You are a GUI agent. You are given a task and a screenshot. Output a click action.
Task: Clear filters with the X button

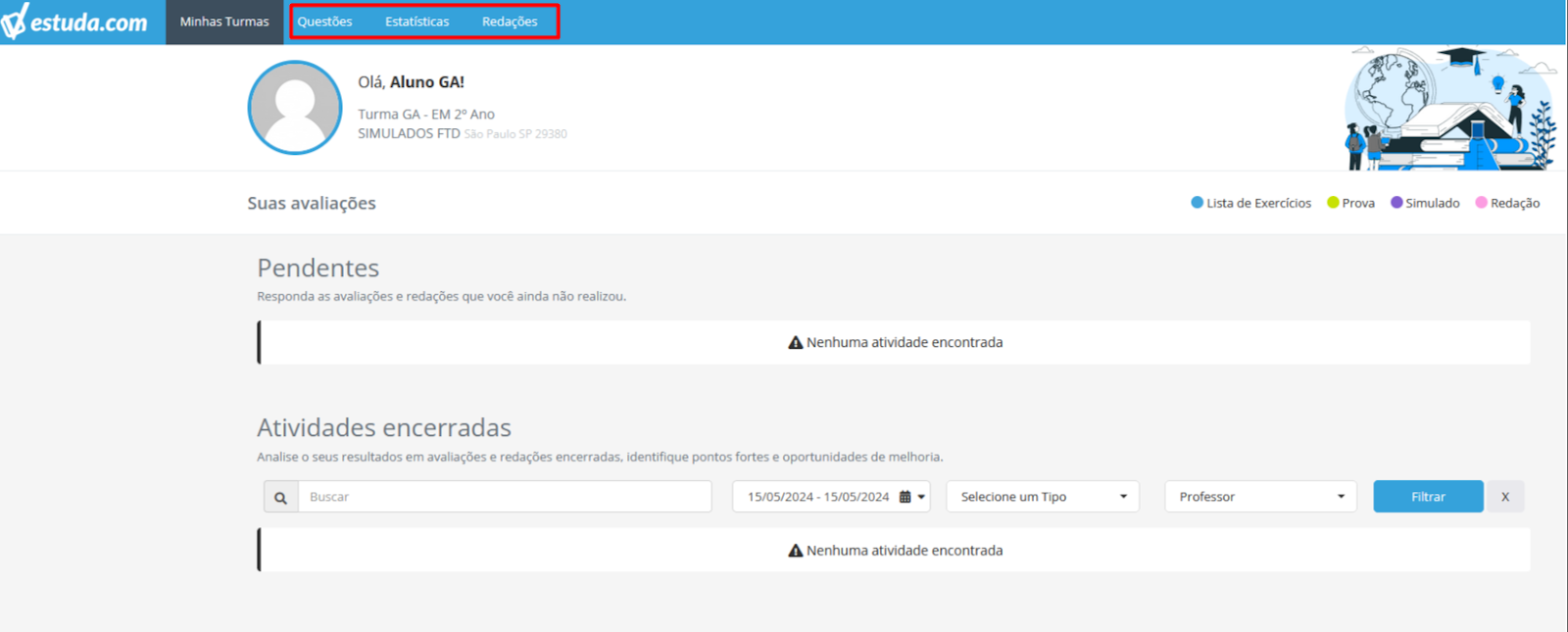pyautogui.click(x=1505, y=497)
